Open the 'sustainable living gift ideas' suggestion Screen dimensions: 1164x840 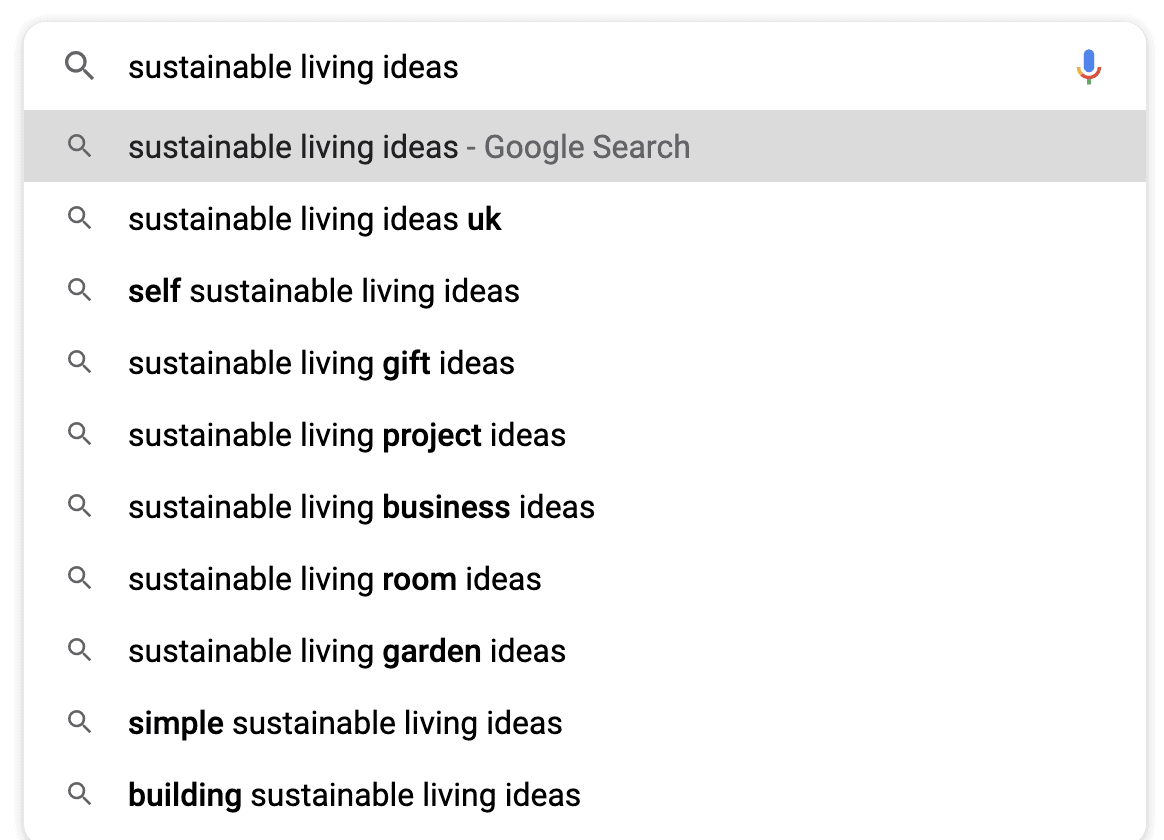coord(321,363)
